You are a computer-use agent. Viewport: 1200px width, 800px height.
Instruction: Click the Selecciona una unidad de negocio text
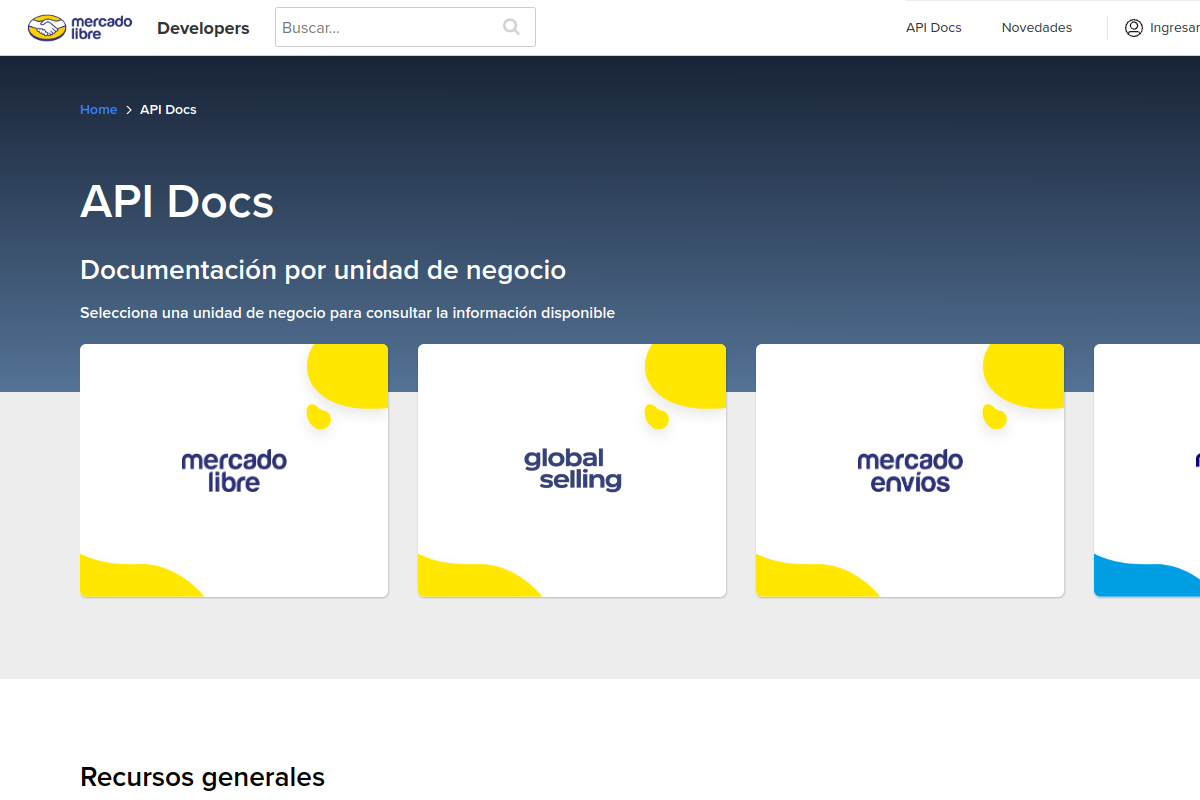(347, 313)
